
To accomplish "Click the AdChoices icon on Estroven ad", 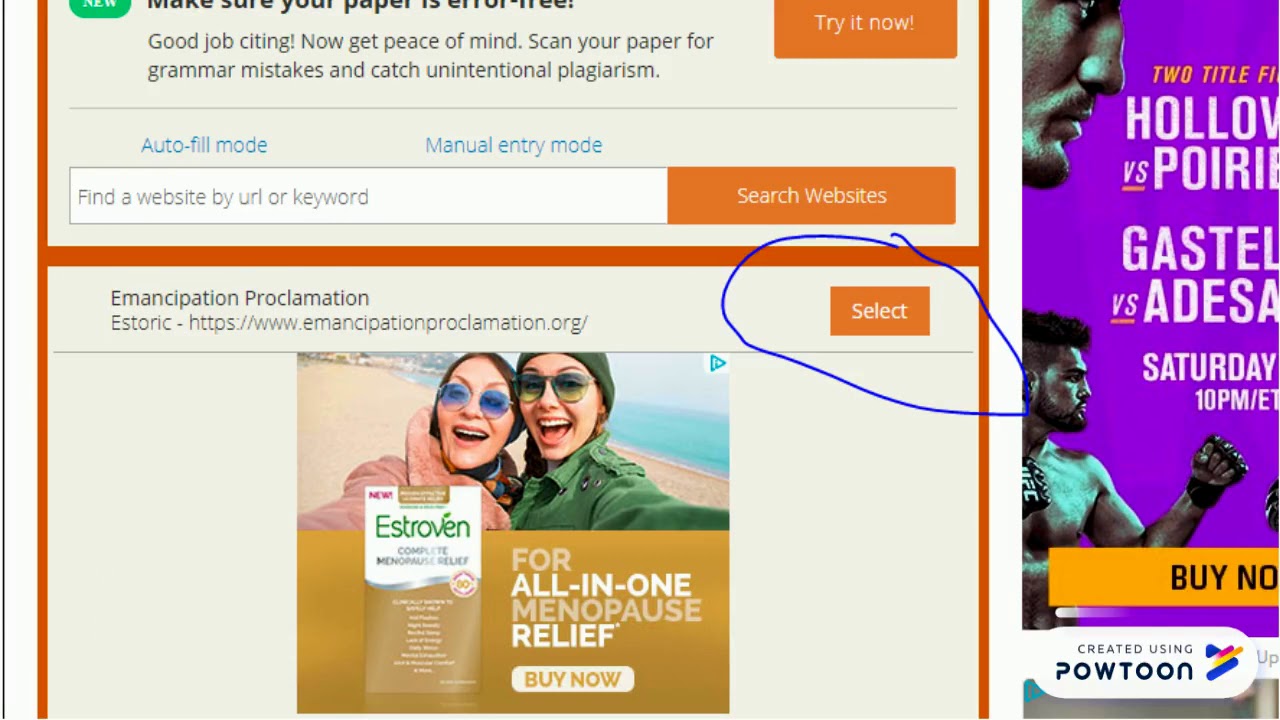I will [x=718, y=364].
